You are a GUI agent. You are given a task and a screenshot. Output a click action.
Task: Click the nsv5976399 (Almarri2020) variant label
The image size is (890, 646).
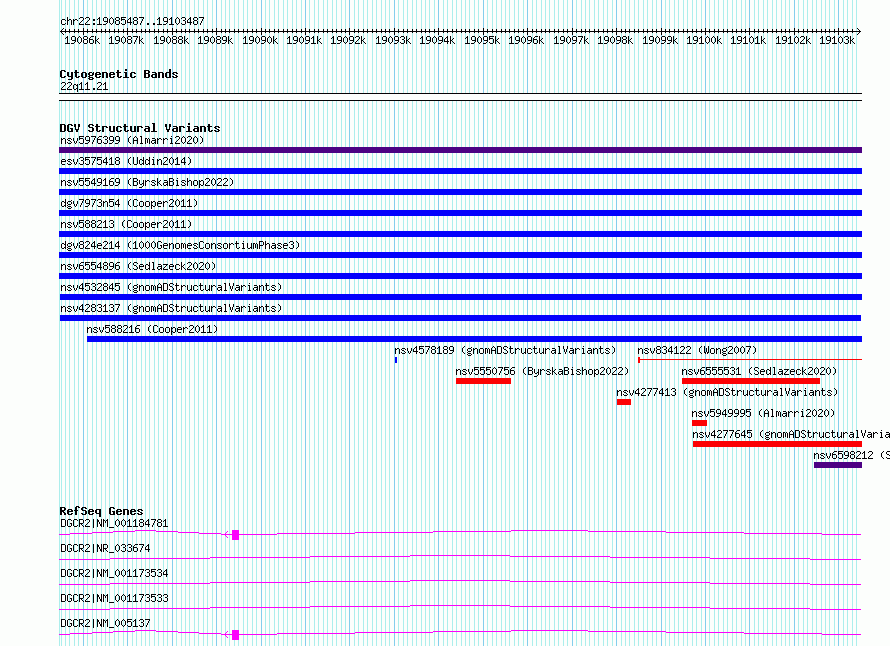point(132,140)
